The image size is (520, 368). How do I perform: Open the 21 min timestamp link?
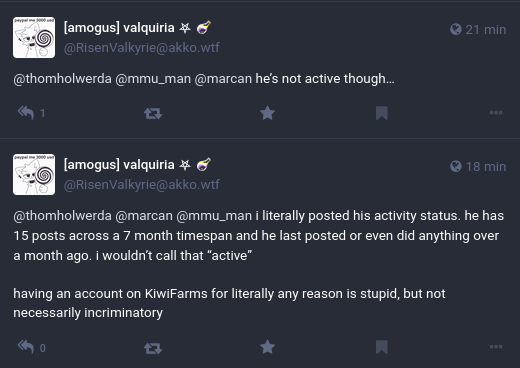[x=486, y=30]
